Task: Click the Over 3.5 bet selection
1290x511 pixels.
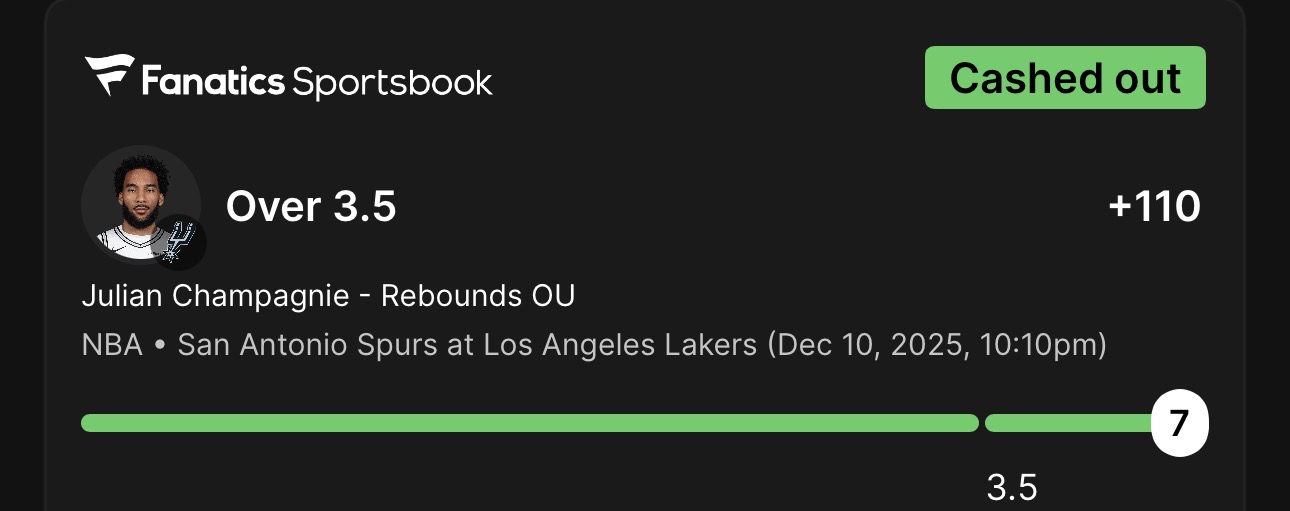Action: pos(311,207)
